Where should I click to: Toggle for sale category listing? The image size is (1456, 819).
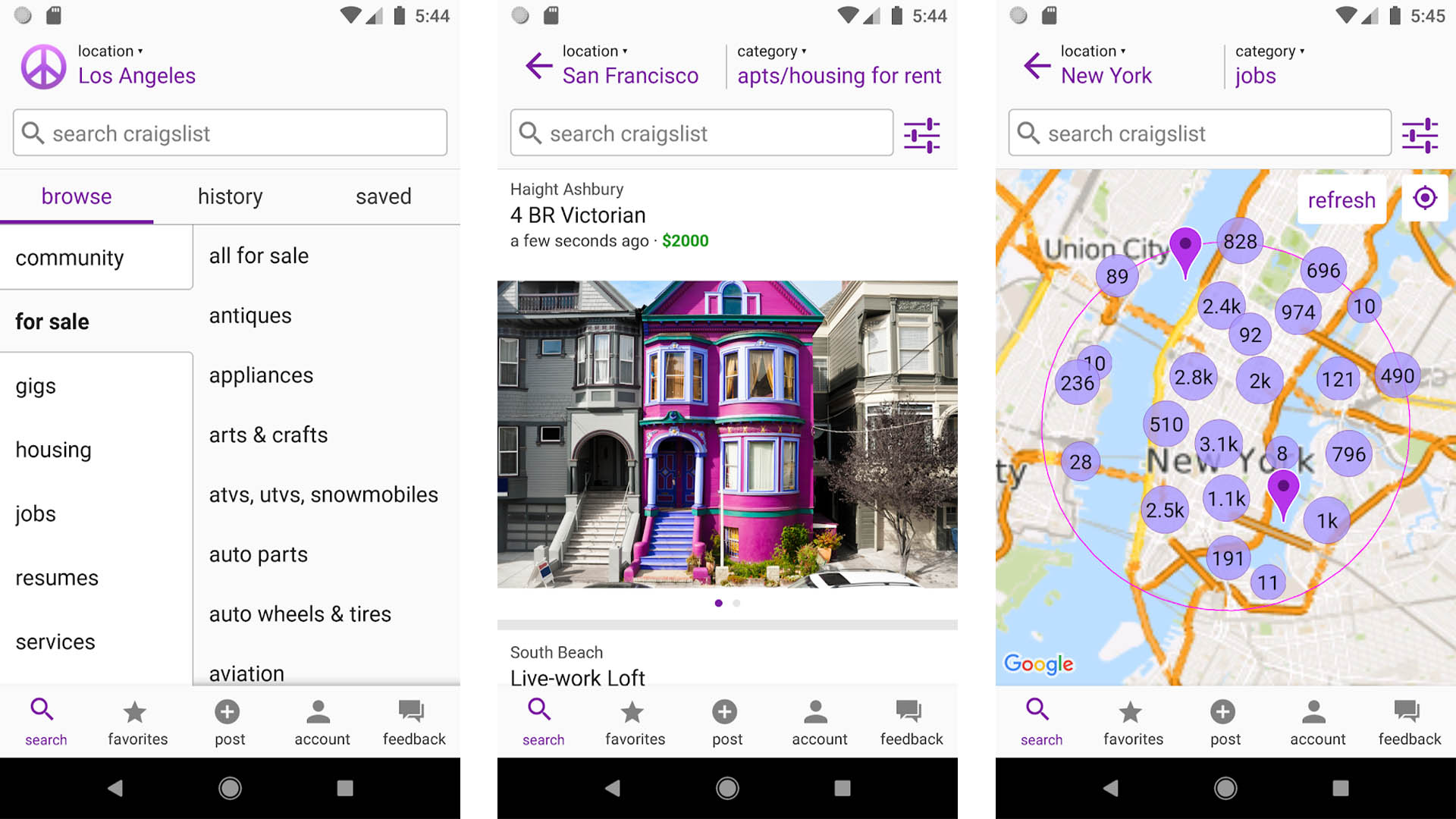(53, 321)
